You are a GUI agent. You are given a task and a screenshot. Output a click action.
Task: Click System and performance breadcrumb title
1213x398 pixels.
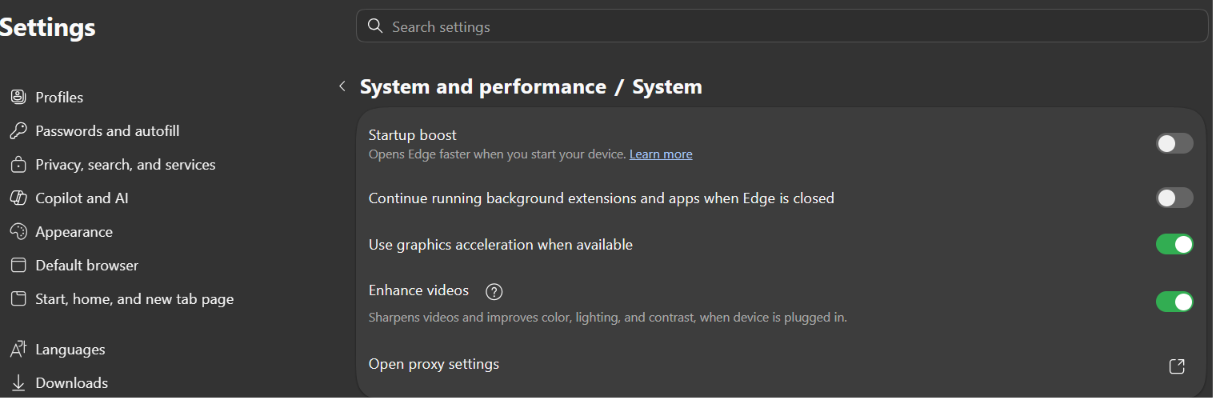(483, 87)
